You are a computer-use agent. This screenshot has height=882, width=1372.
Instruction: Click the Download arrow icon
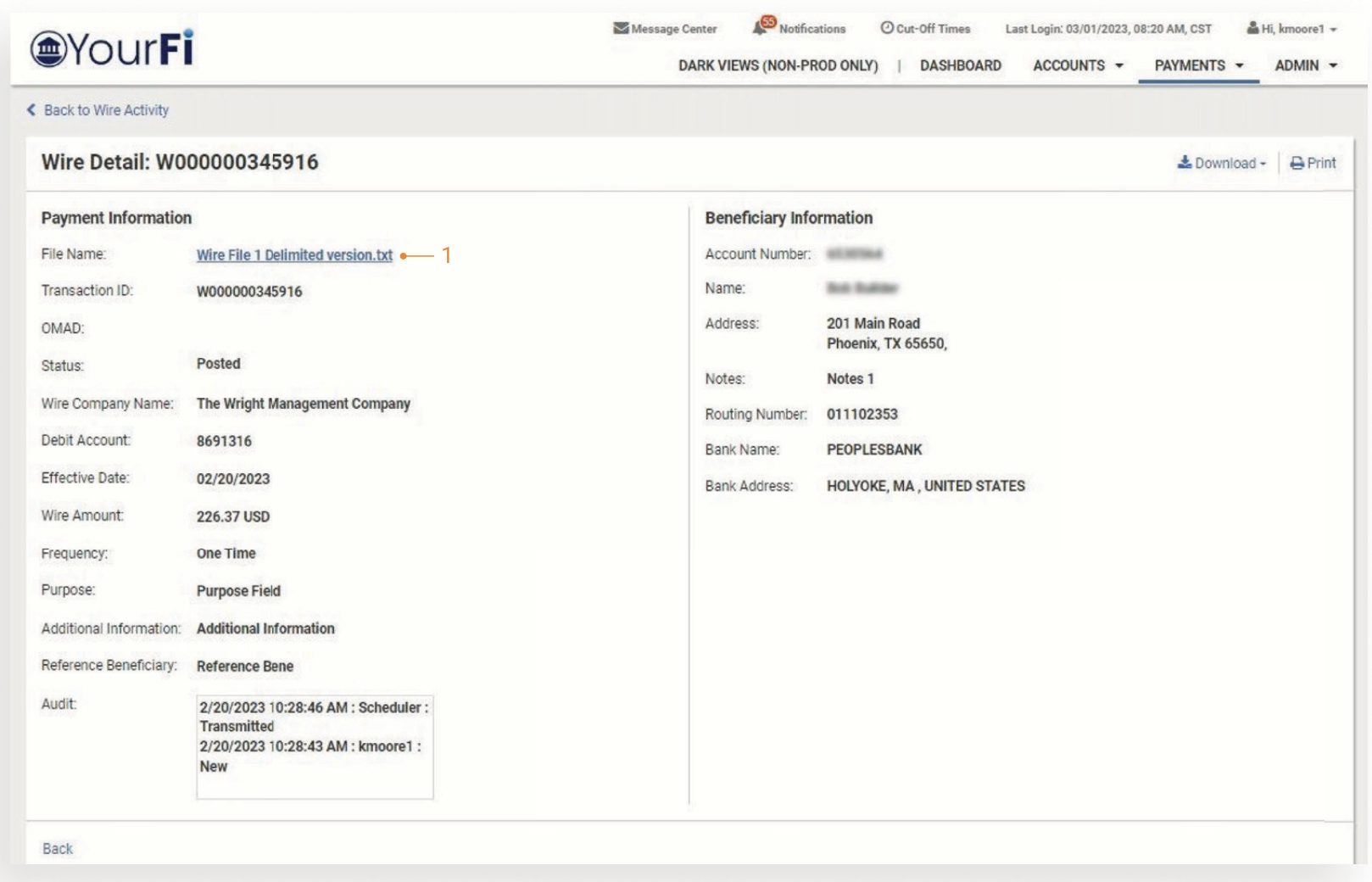pyautogui.click(x=1184, y=162)
